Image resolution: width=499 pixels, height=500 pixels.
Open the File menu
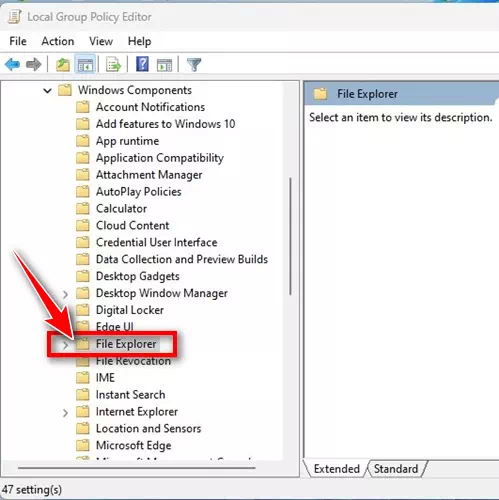(x=18, y=41)
